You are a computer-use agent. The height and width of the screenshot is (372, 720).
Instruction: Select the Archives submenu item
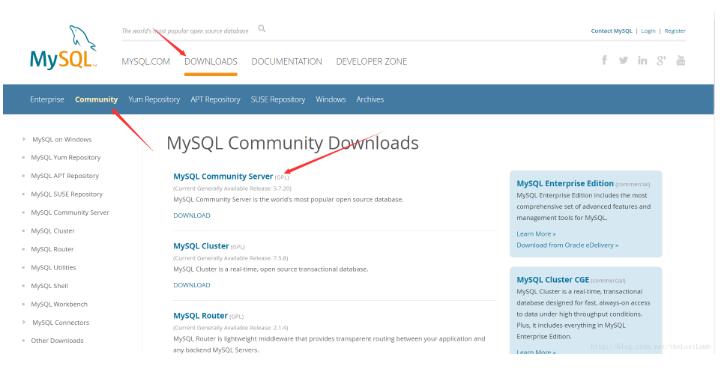click(370, 99)
